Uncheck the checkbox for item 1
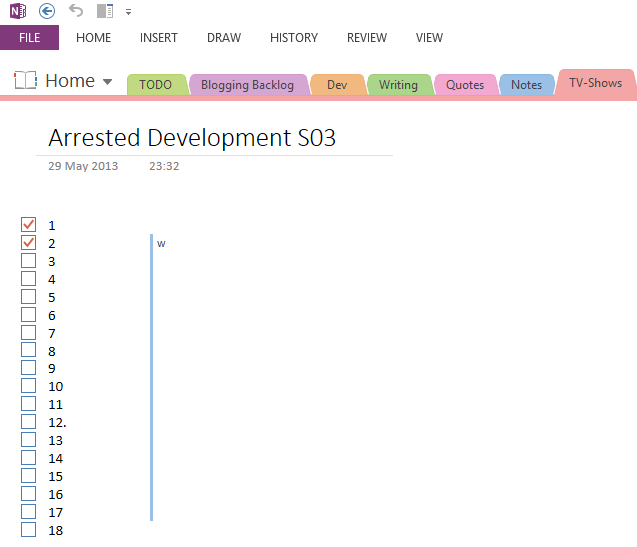 pyautogui.click(x=28, y=224)
